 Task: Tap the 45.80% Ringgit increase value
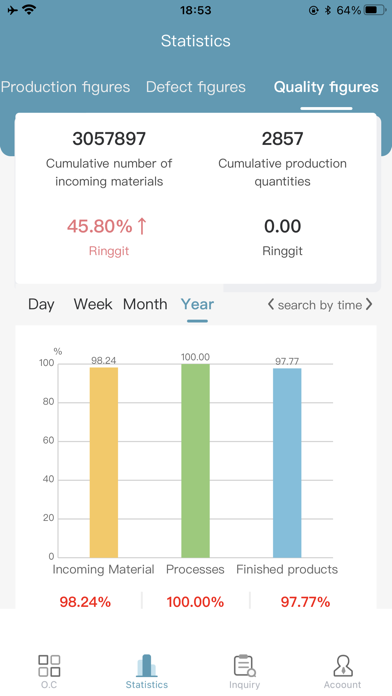tap(107, 226)
